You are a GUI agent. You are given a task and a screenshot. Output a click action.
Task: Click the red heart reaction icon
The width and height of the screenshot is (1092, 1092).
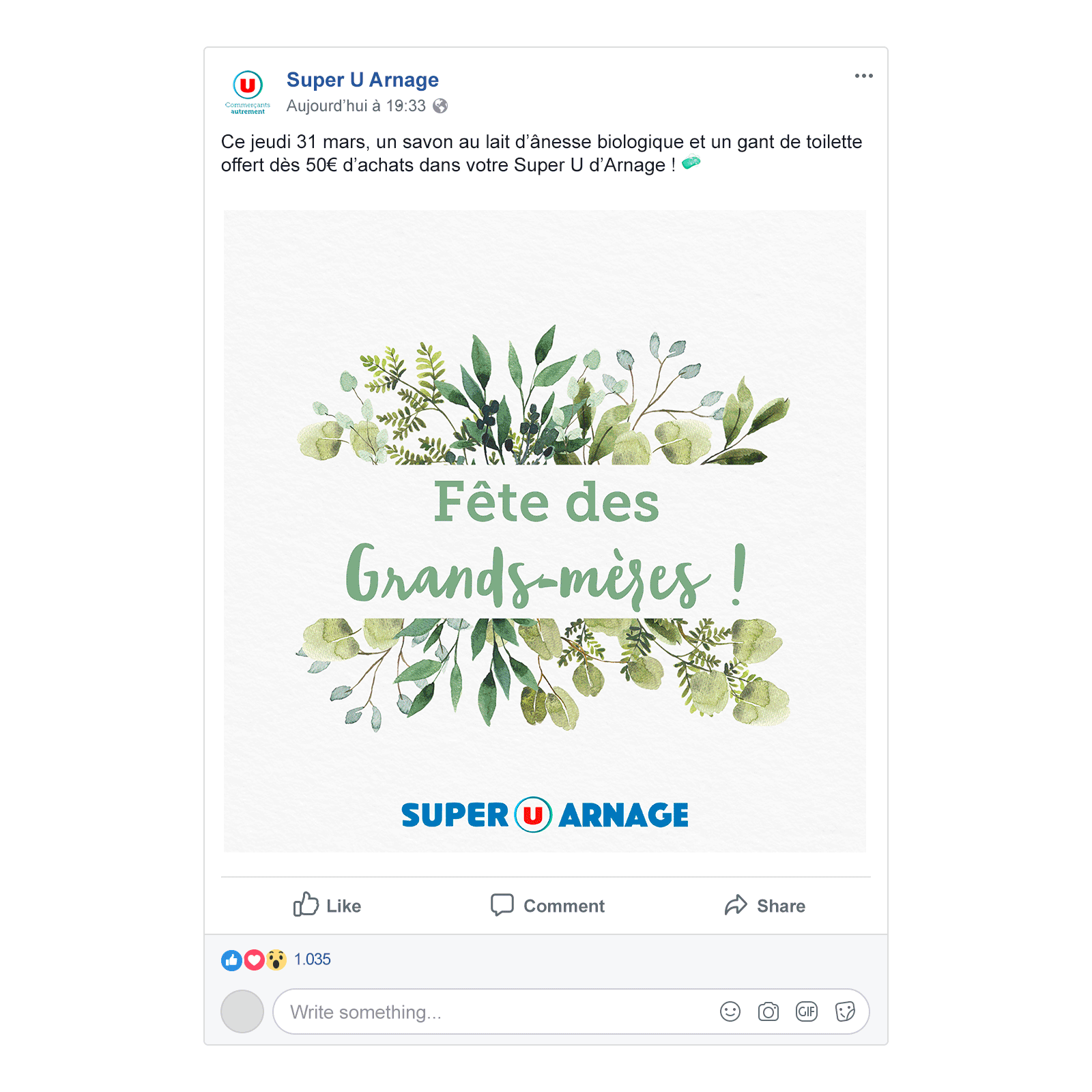(x=254, y=960)
